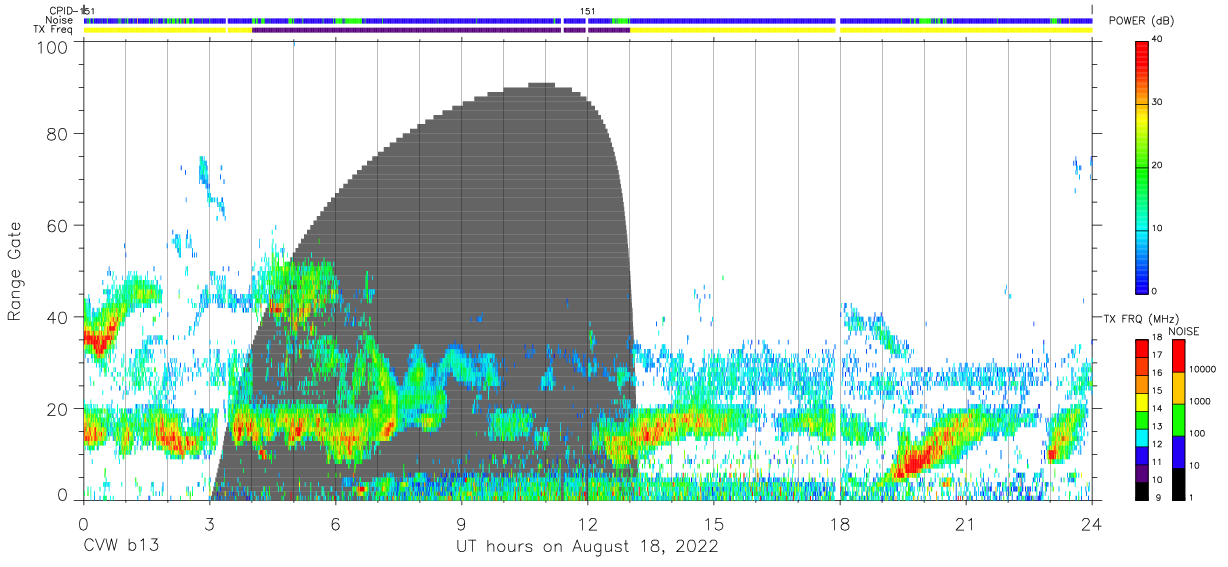Click the Range Gate axis tick '40'

coord(59,317)
